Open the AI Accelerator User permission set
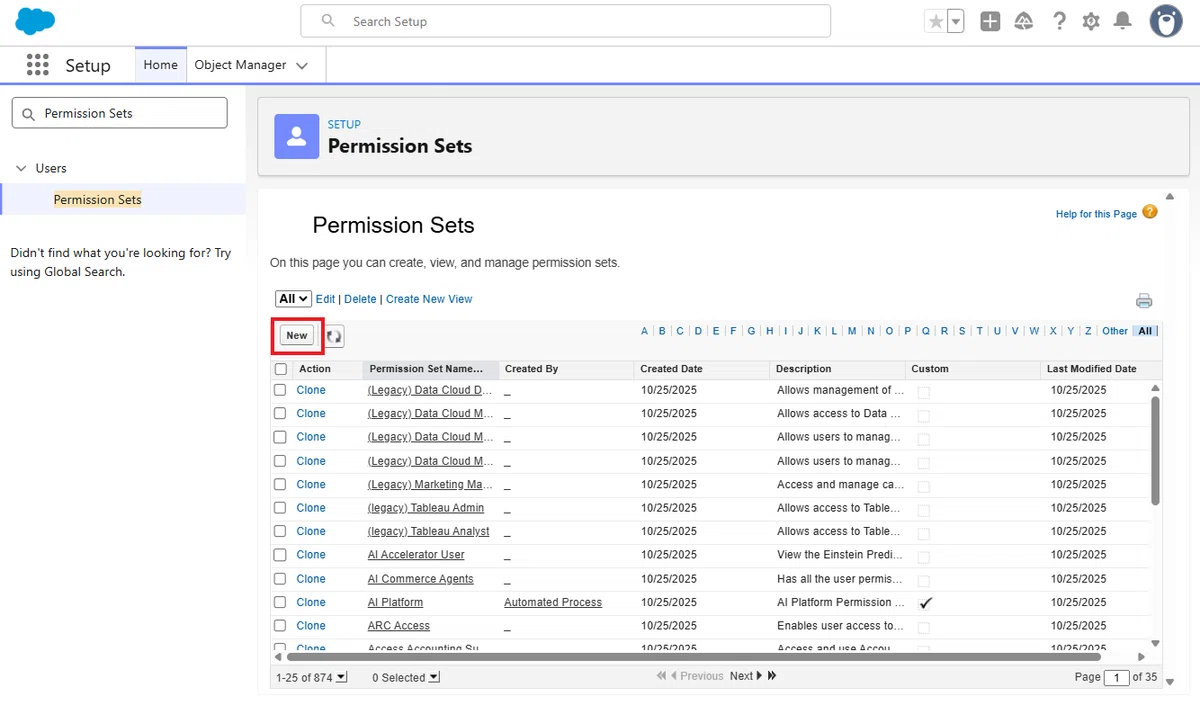The image size is (1200, 703). [416, 555]
